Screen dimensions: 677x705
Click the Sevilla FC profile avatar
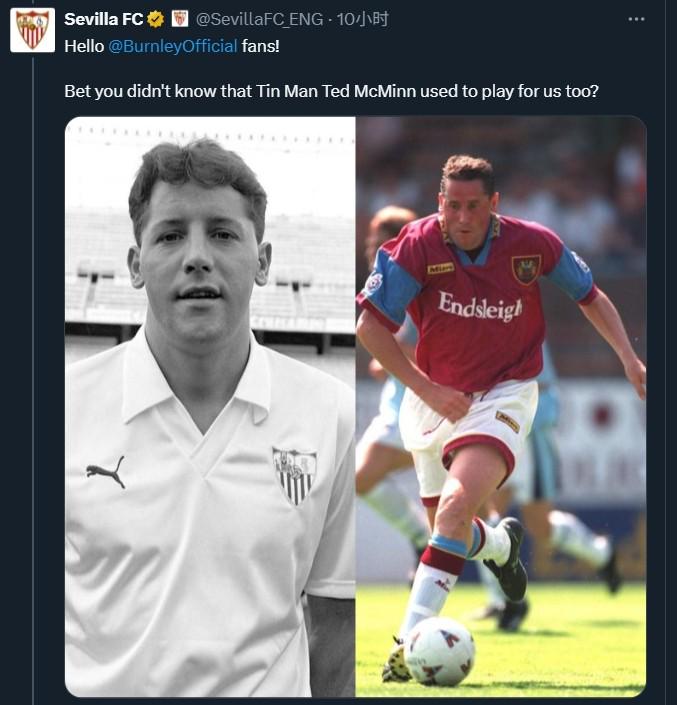pos(32,30)
